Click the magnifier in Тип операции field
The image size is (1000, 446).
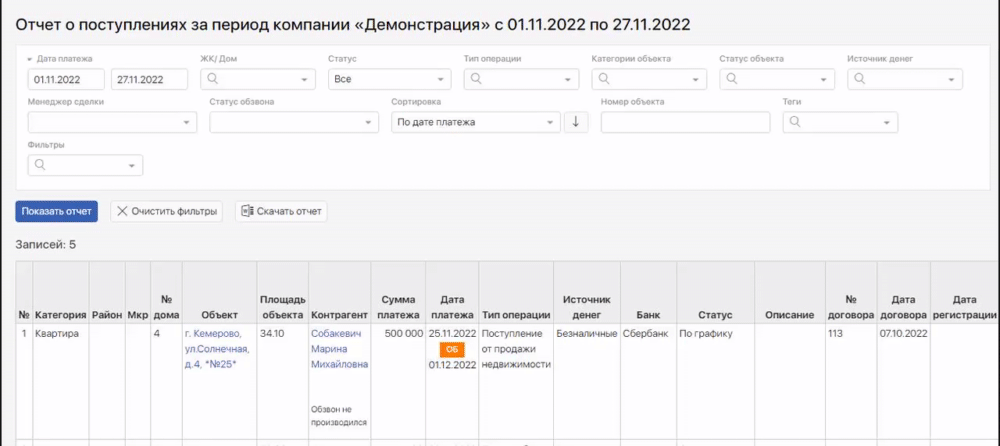click(476, 79)
